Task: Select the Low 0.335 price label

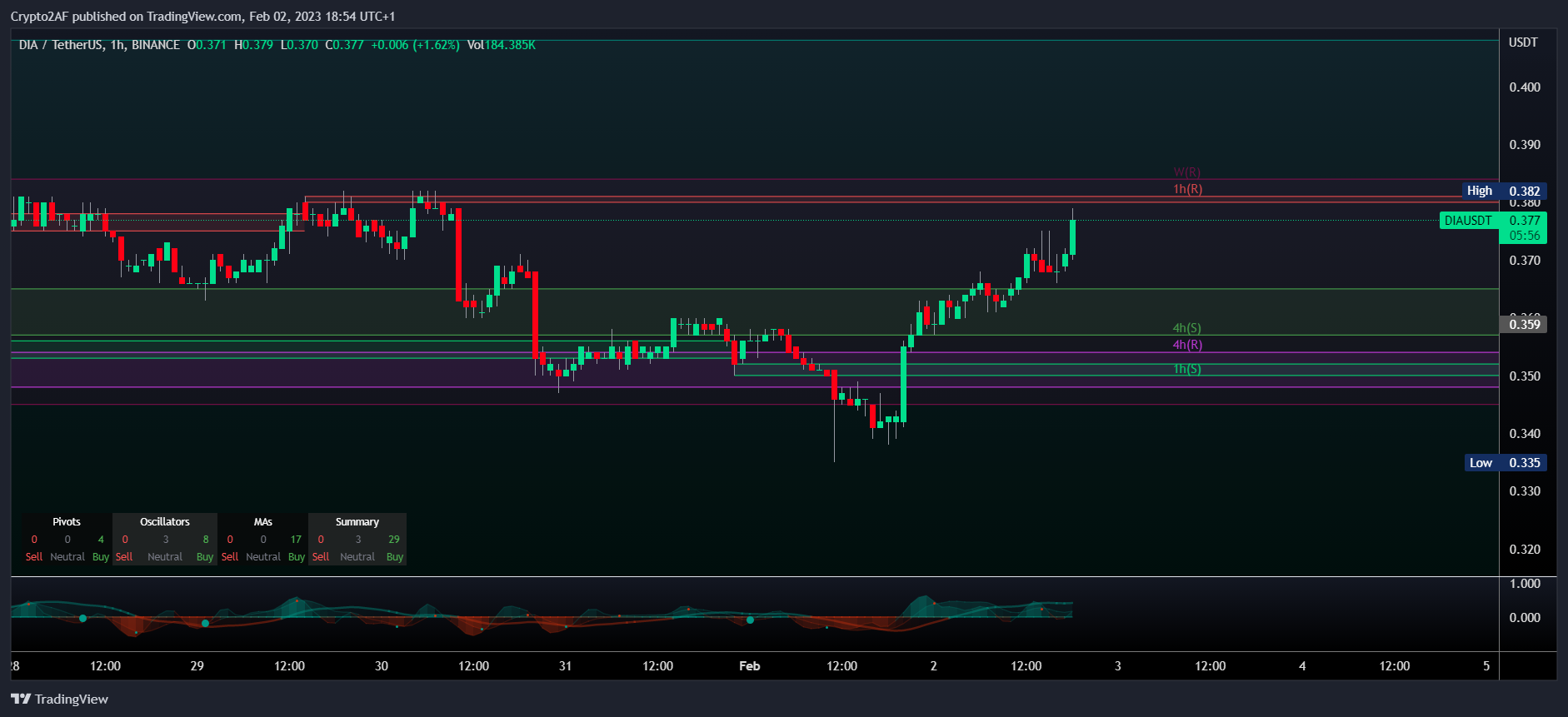Action: 1506,463
